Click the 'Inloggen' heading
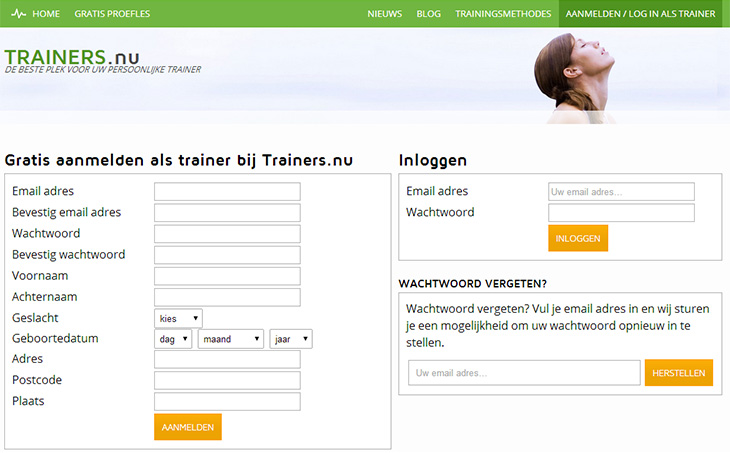The height and width of the screenshot is (453, 730). (433, 161)
